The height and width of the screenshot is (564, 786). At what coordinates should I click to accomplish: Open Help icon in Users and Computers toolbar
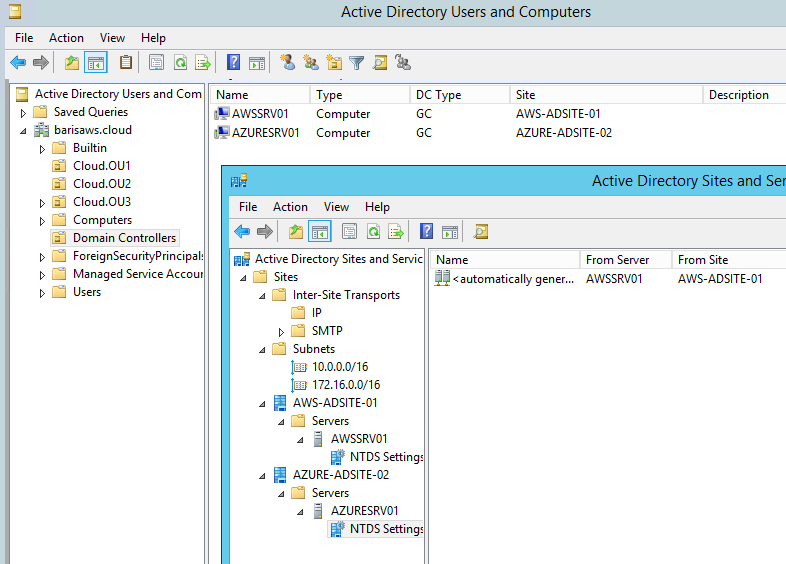[x=234, y=63]
